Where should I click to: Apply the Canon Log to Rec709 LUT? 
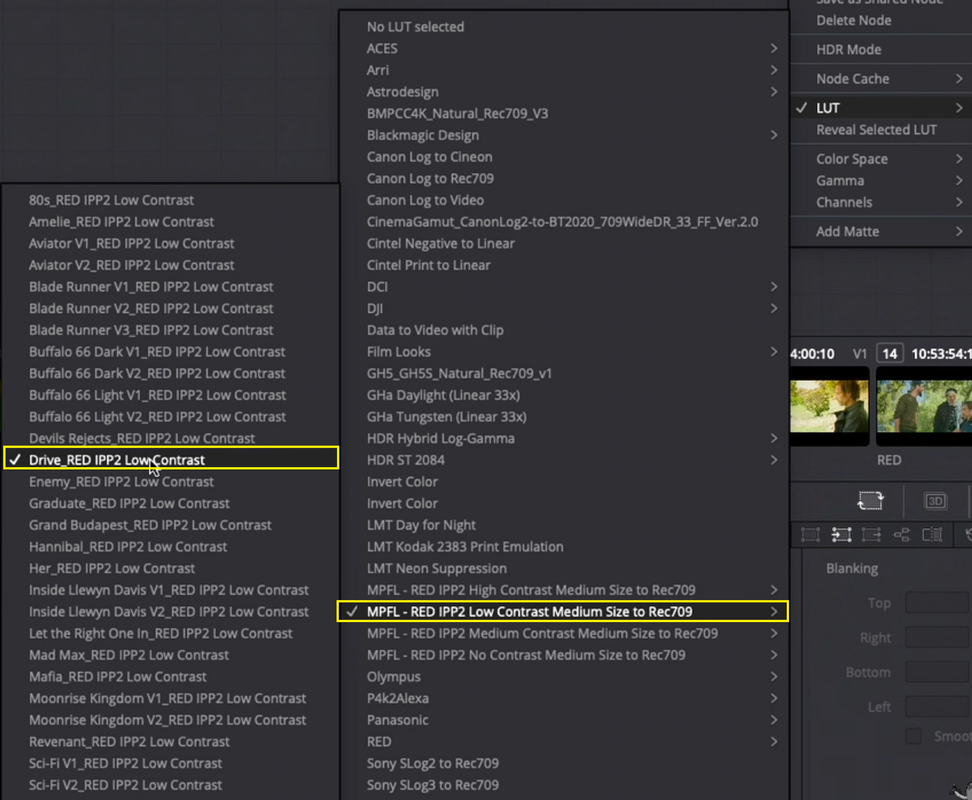[x=563, y=178]
